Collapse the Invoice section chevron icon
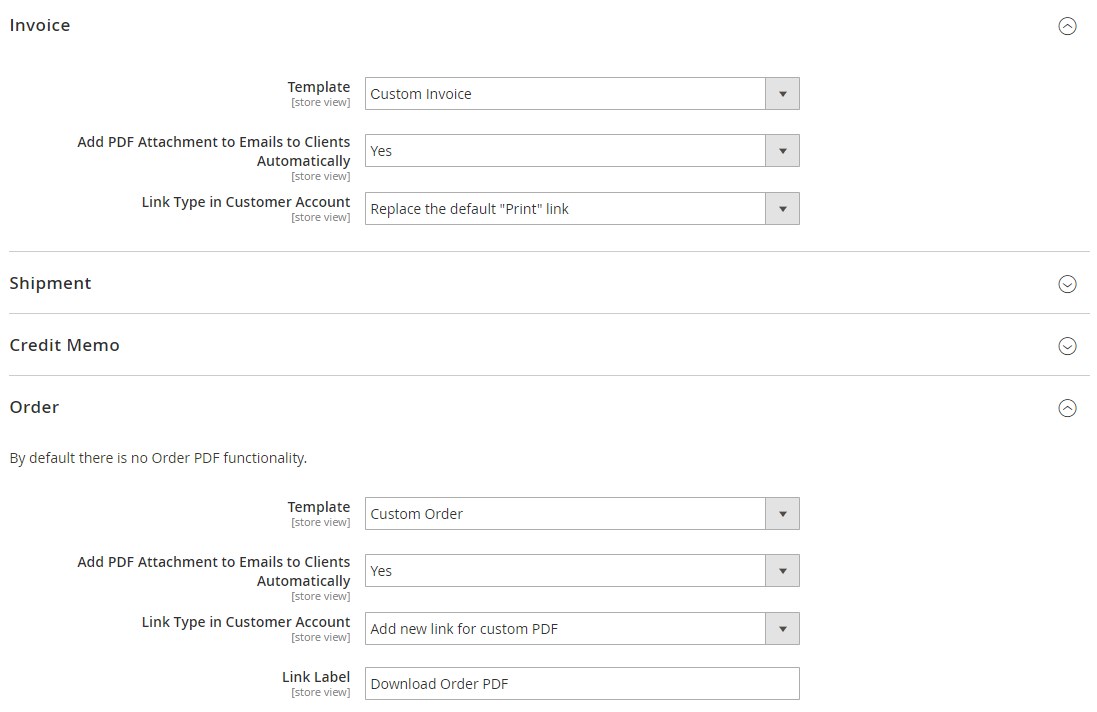Viewport: 1097px width, 712px height. (x=1067, y=27)
